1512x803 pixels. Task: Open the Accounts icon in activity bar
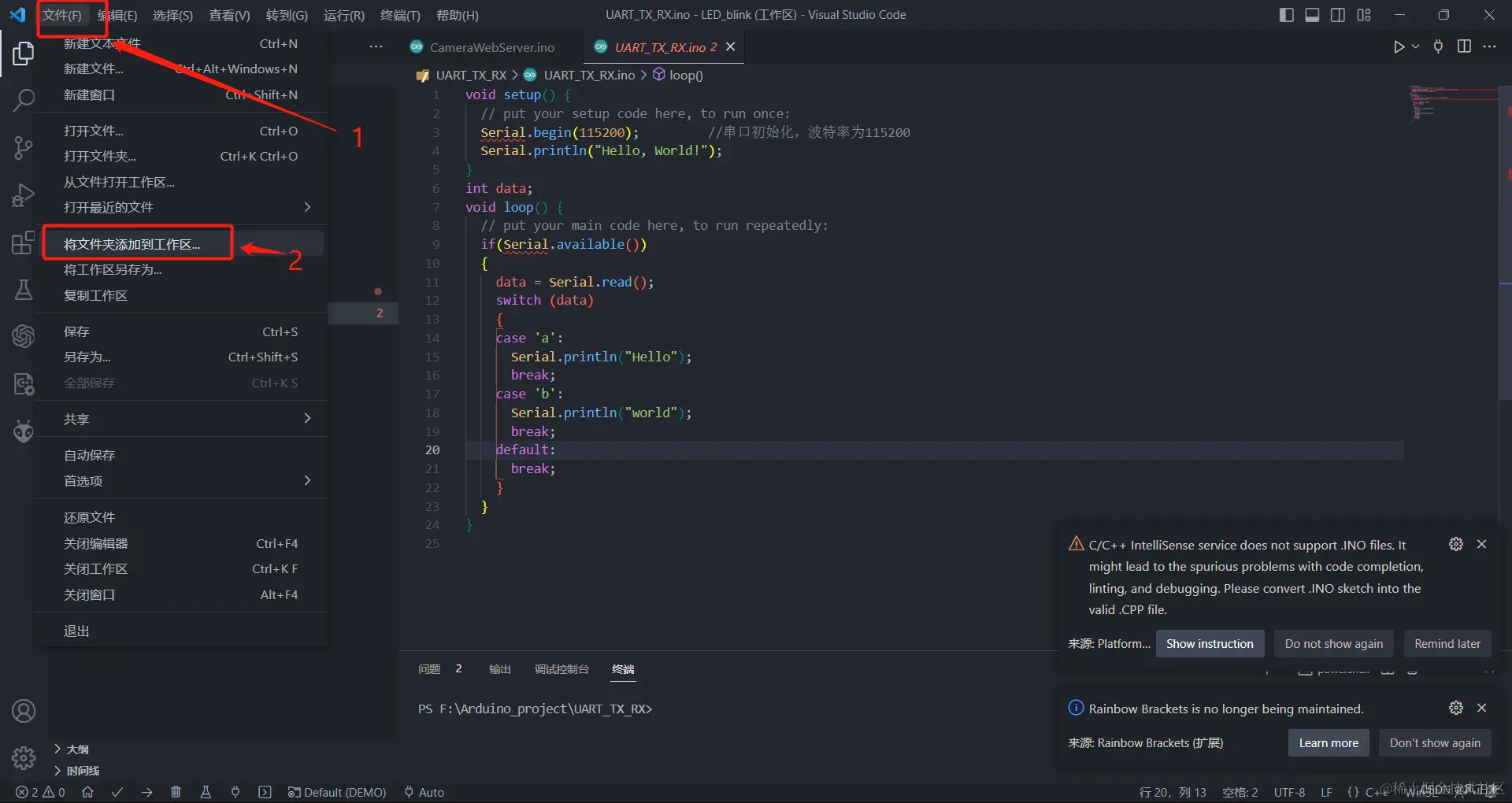[x=24, y=711]
